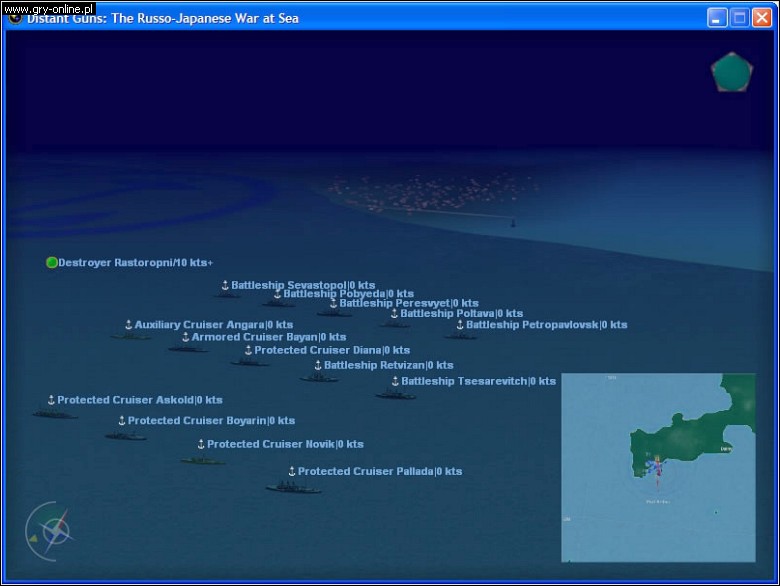Click the green marker beside Destroyer Rastoropni

(52, 262)
